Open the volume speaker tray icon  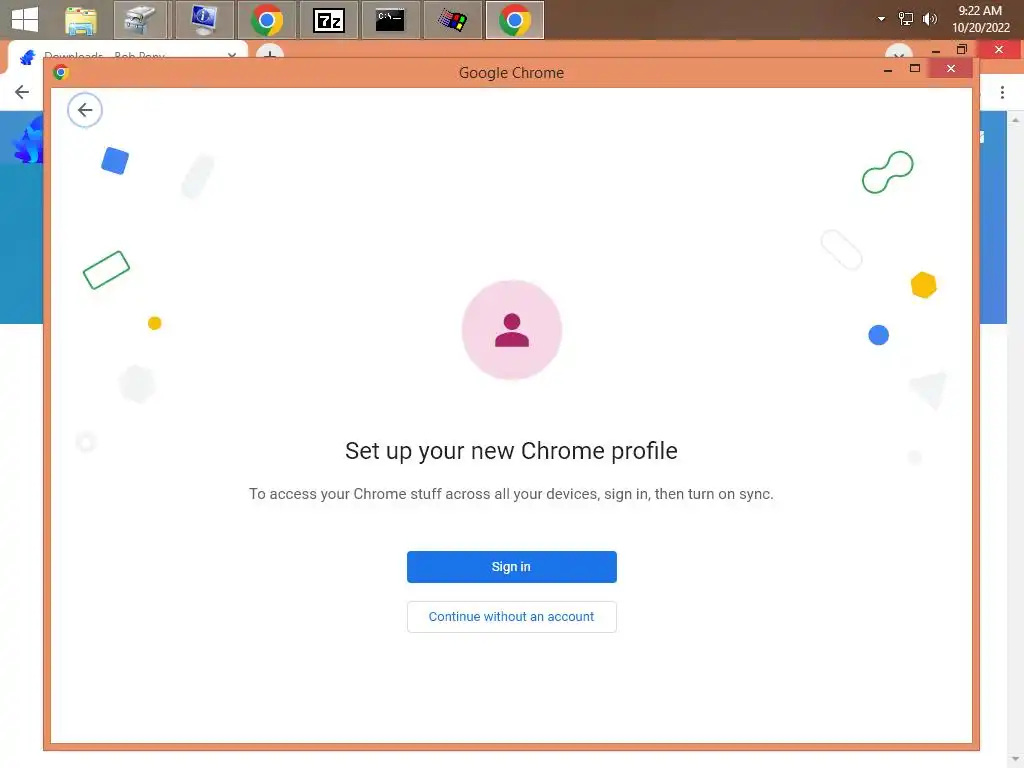point(929,19)
